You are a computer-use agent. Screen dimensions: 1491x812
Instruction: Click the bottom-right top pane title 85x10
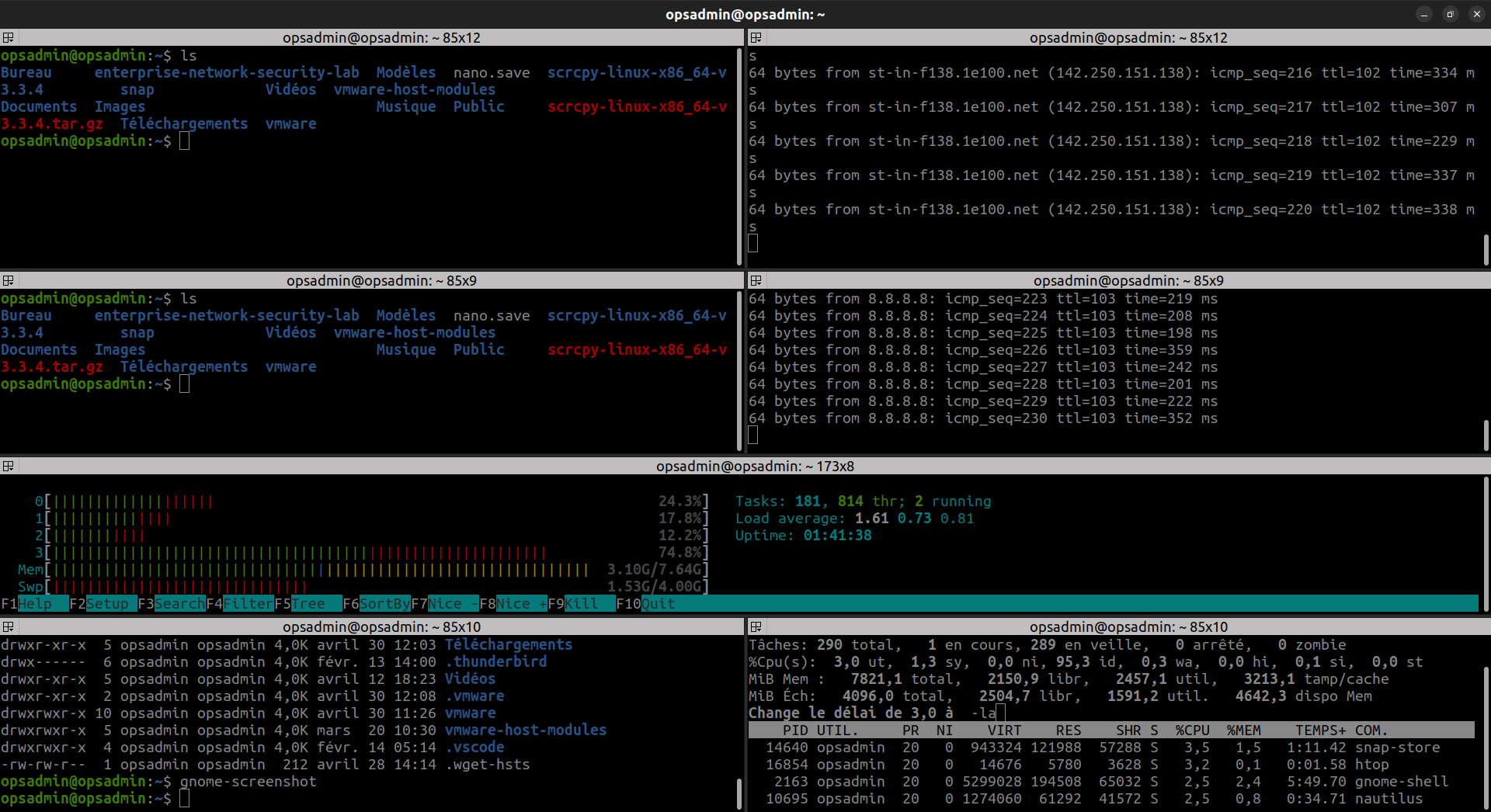point(1128,626)
